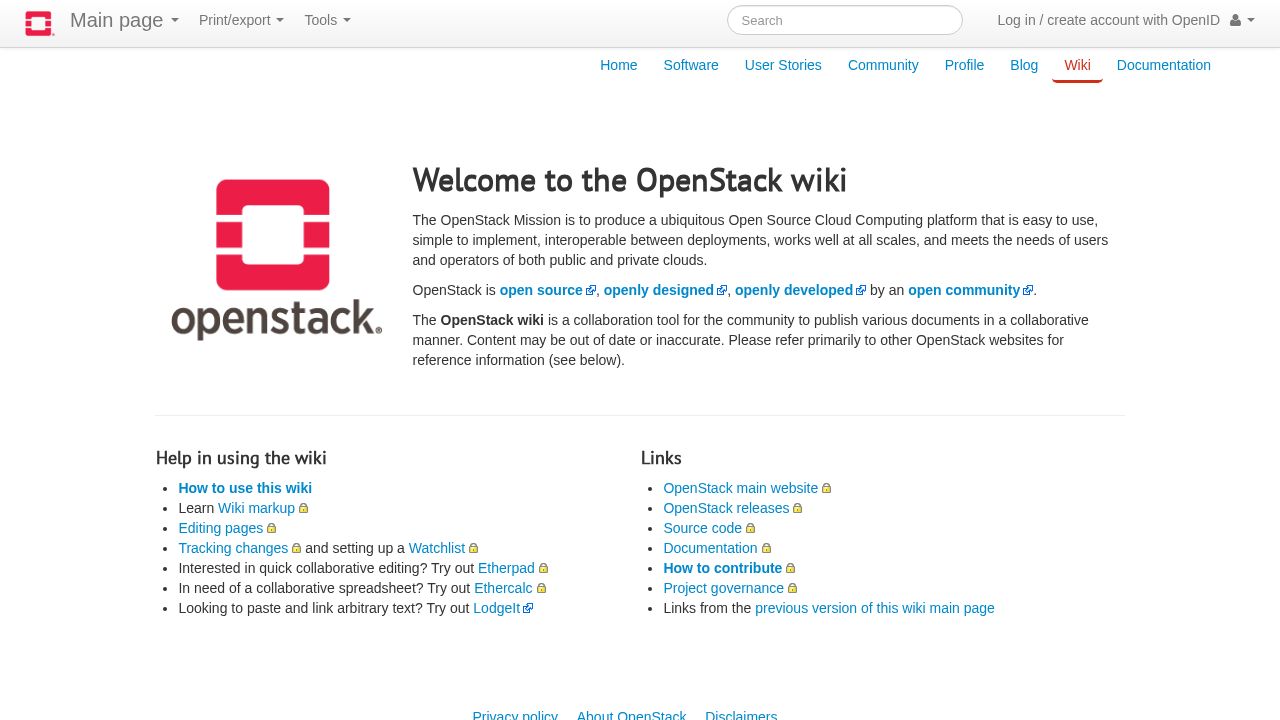Expand the Tools dropdown menu
This screenshot has height=720, width=1280.
[327, 20]
